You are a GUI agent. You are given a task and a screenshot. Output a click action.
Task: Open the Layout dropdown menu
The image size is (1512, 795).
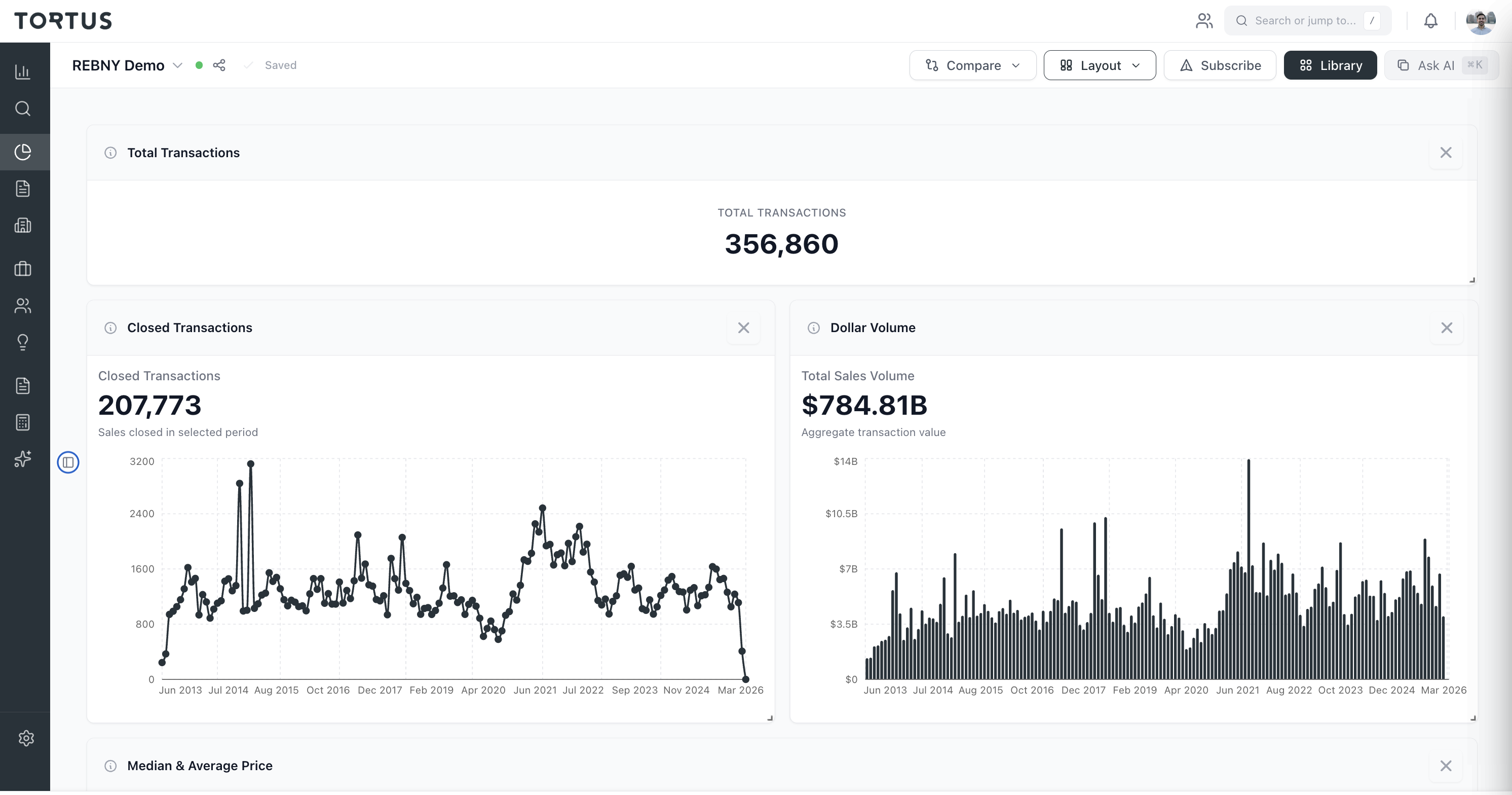[x=1100, y=65]
